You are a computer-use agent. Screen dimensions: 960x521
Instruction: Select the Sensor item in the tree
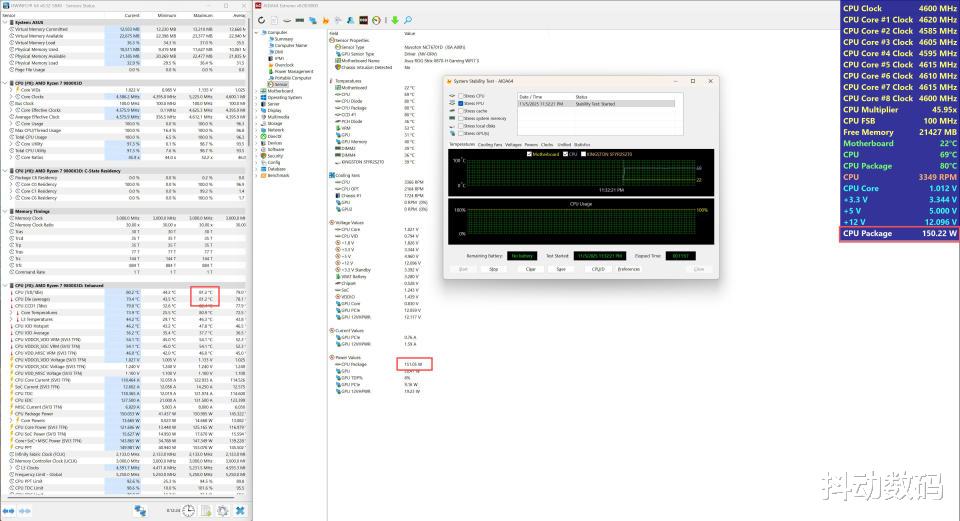pos(281,84)
